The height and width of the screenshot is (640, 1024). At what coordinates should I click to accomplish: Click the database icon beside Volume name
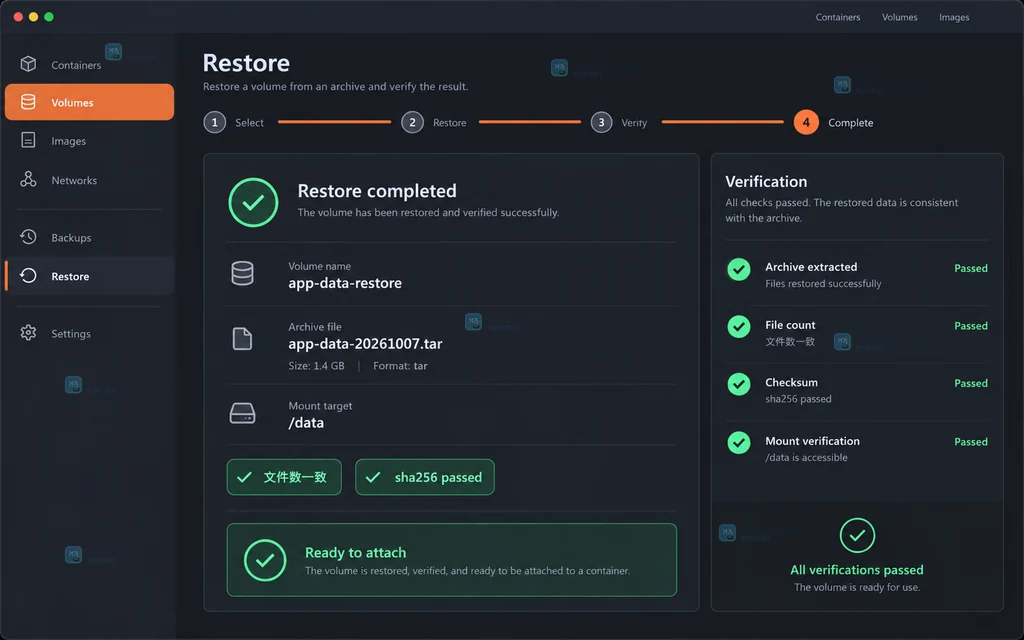click(x=242, y=274)
